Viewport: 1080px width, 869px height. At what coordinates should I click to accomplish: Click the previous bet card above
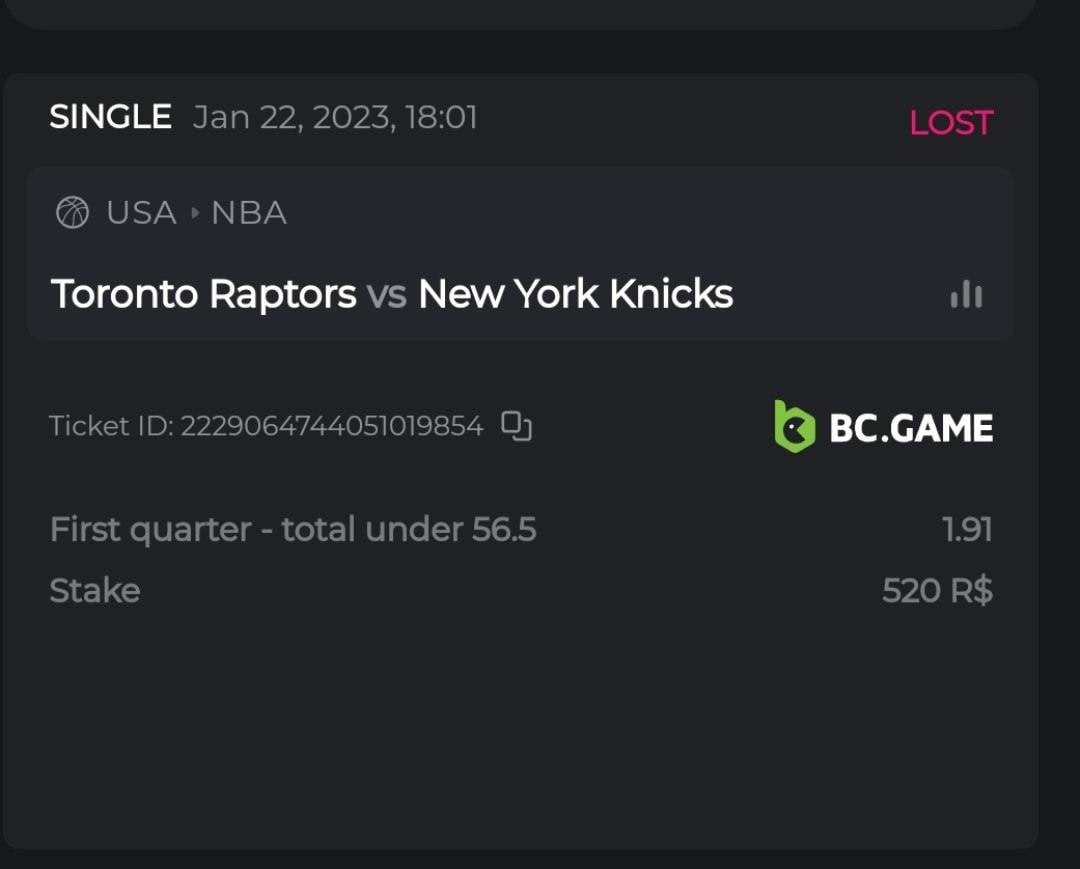coord(520,12)
